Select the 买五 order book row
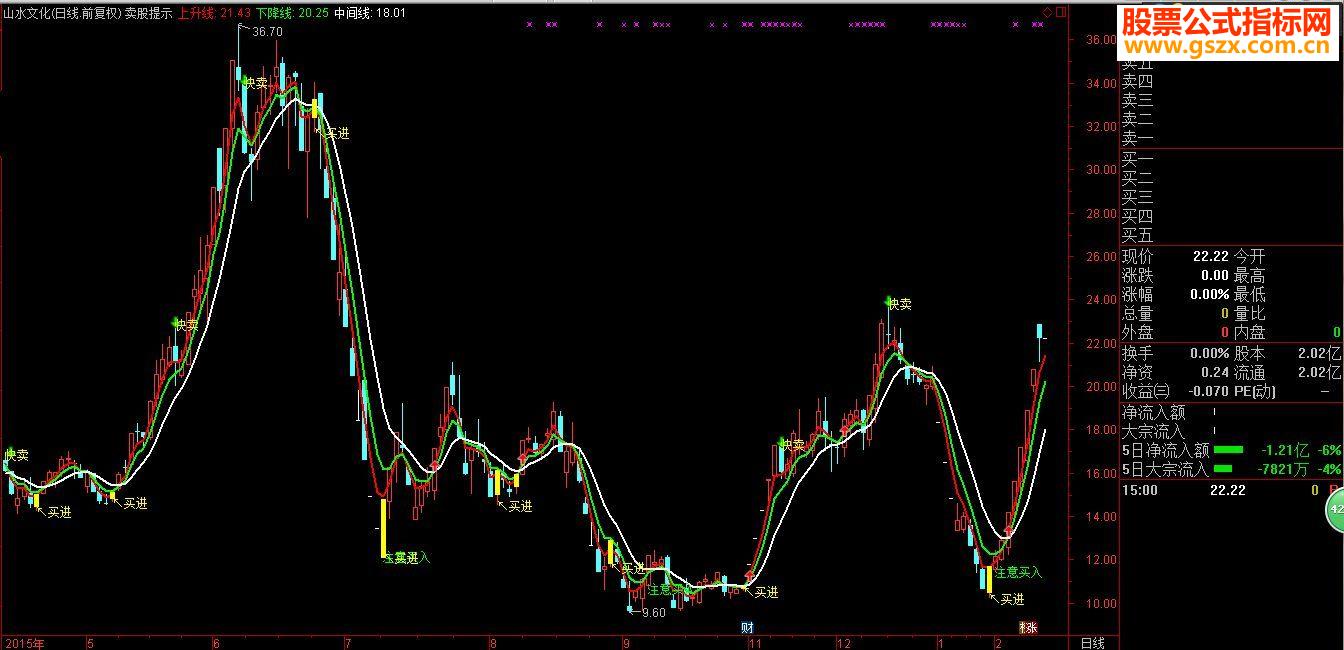 coord(1231,236)
